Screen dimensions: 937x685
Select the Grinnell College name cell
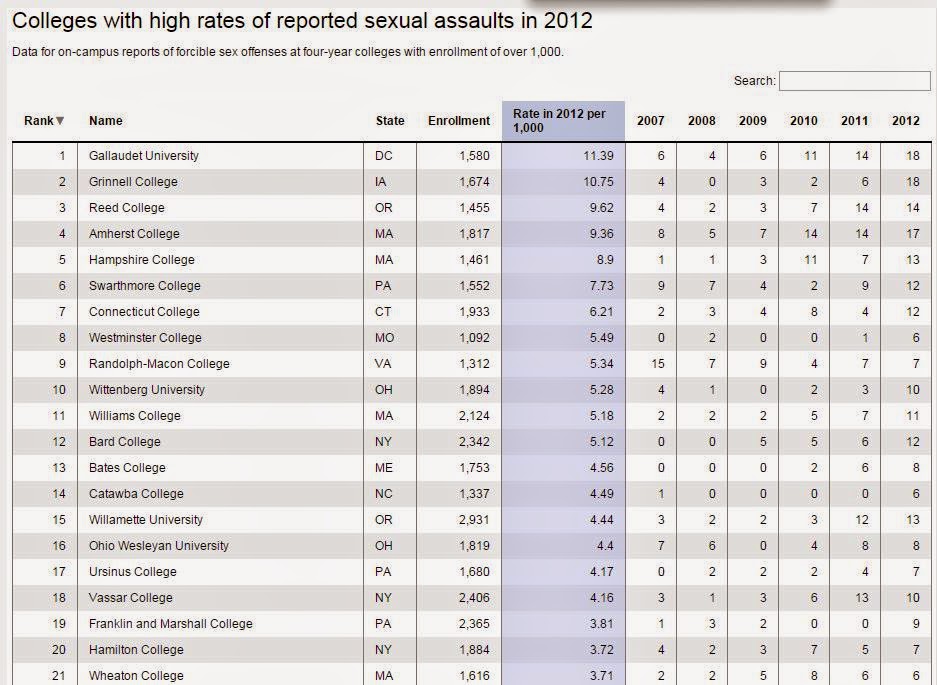(x=133, y=182)
